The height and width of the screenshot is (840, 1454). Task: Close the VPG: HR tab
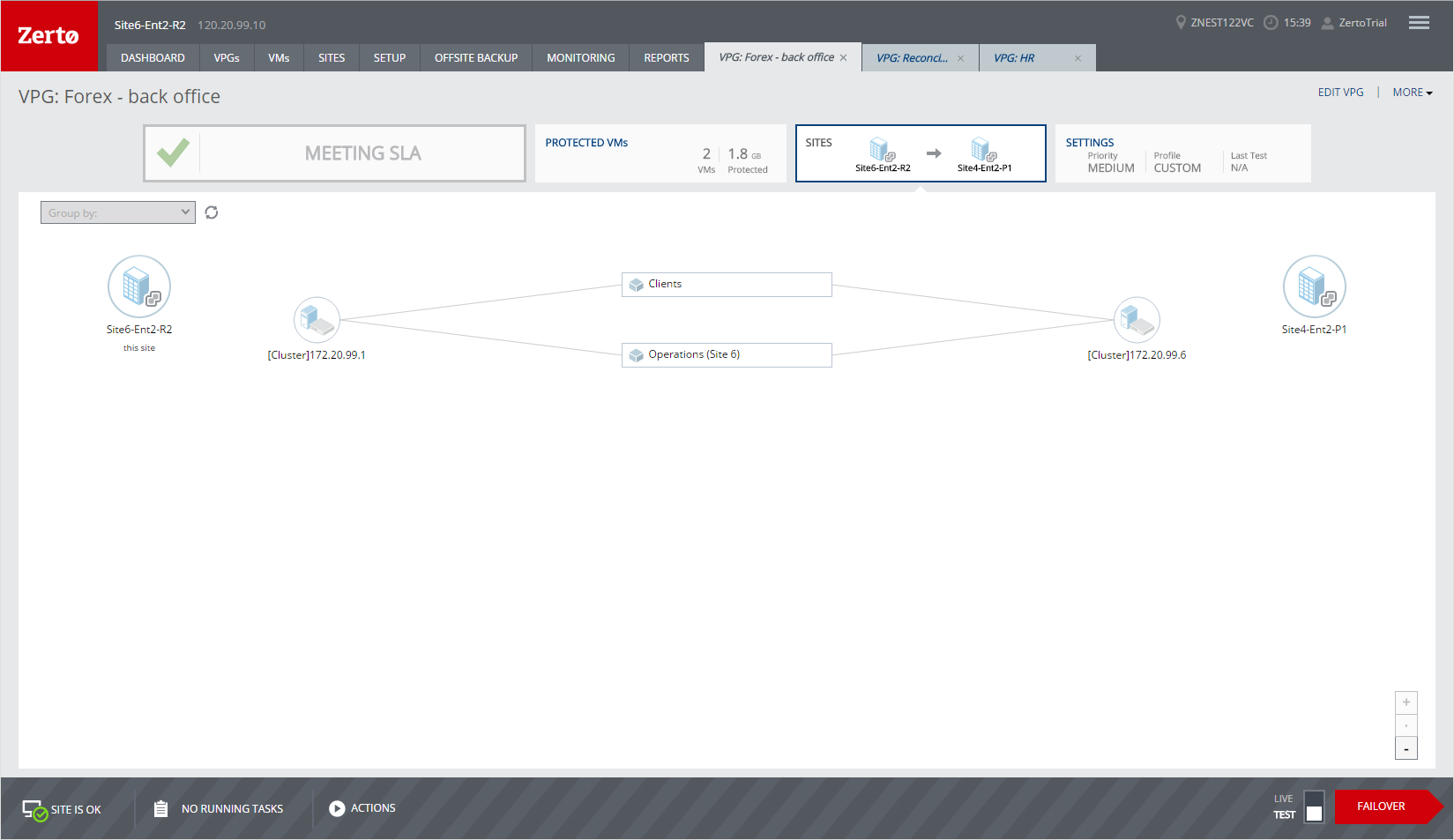1077,58
